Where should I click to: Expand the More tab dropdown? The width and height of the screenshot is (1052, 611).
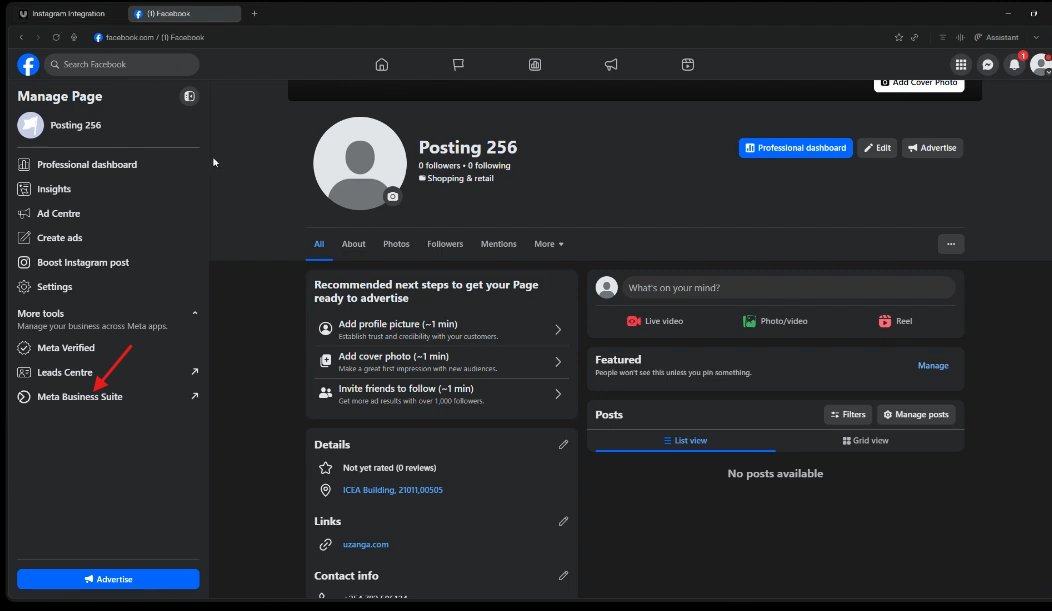[549, 244]
